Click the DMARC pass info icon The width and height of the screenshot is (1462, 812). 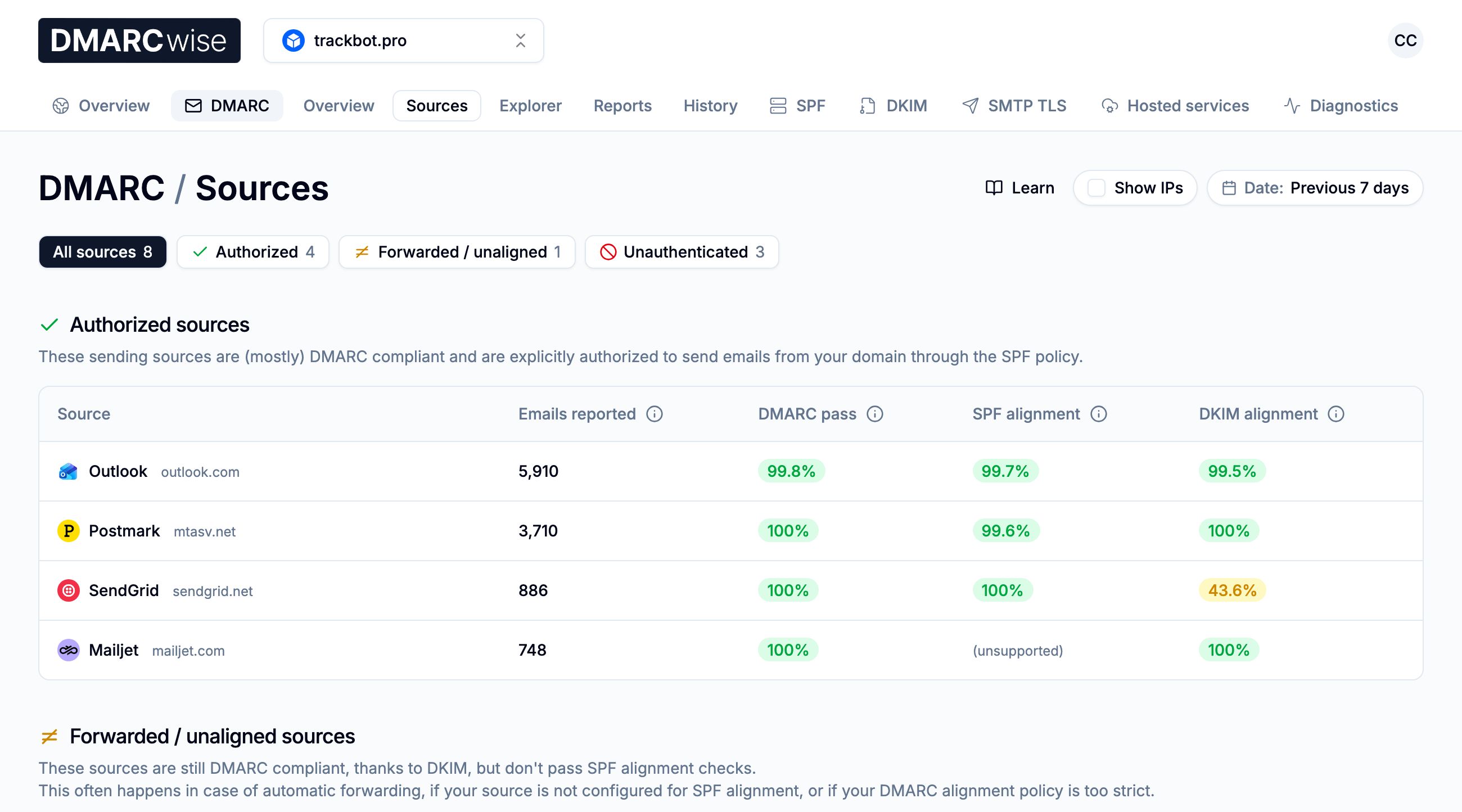click(x=874, y=414)
